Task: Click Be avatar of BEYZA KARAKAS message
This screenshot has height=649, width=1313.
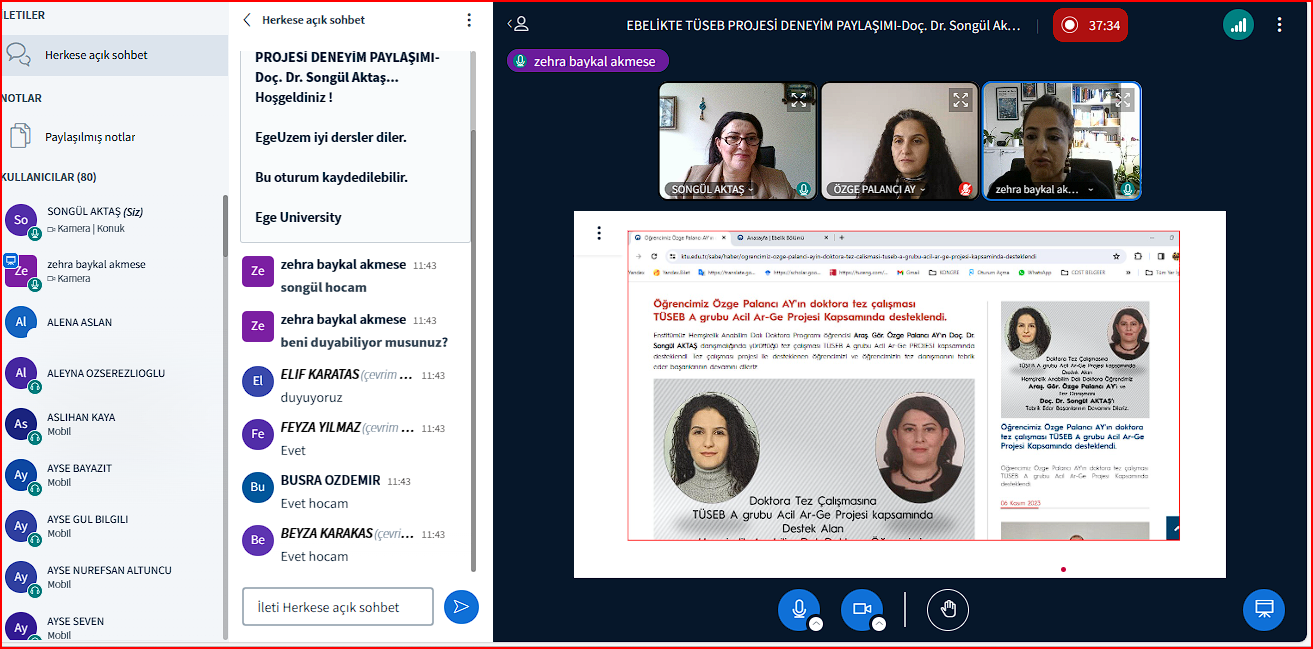Action: tap(258, 540)
